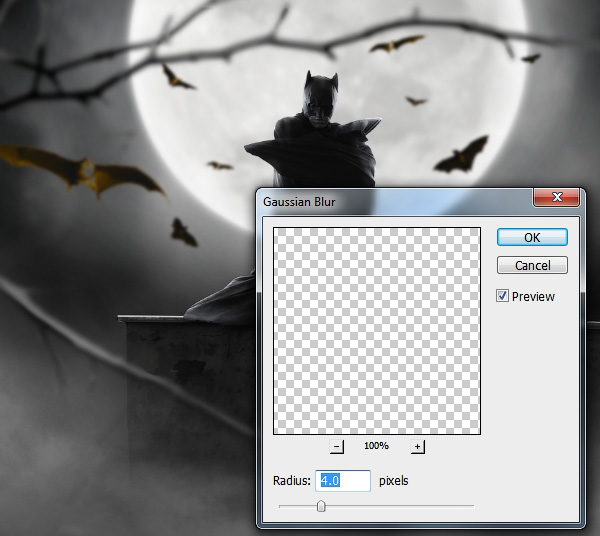This screenshot has width=600, height=536.
Task: Cancel the Gaussian Blur dialog
Action: coord(532,265)
